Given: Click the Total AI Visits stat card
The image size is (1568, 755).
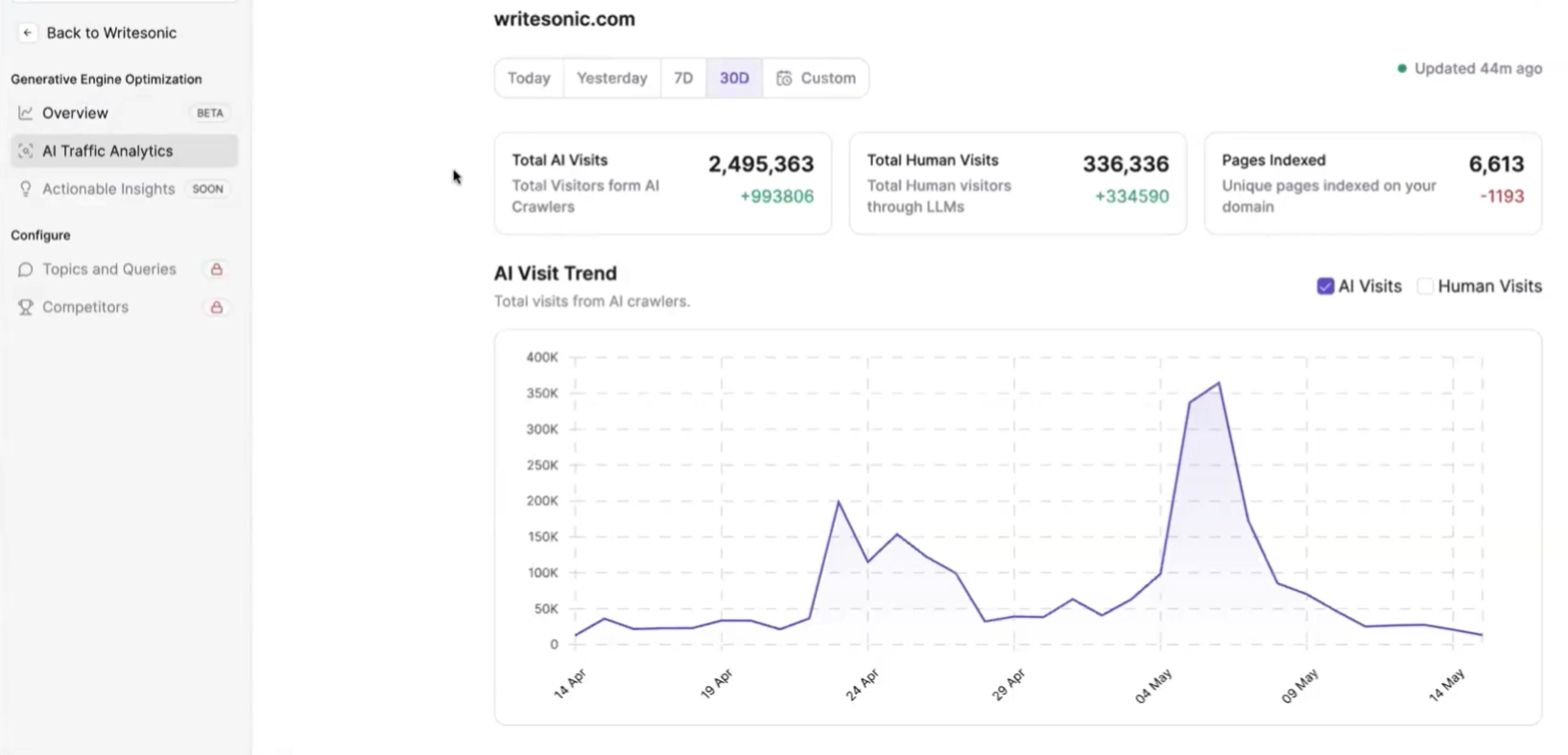Looking at the screenshot, I should pos(662,183).
